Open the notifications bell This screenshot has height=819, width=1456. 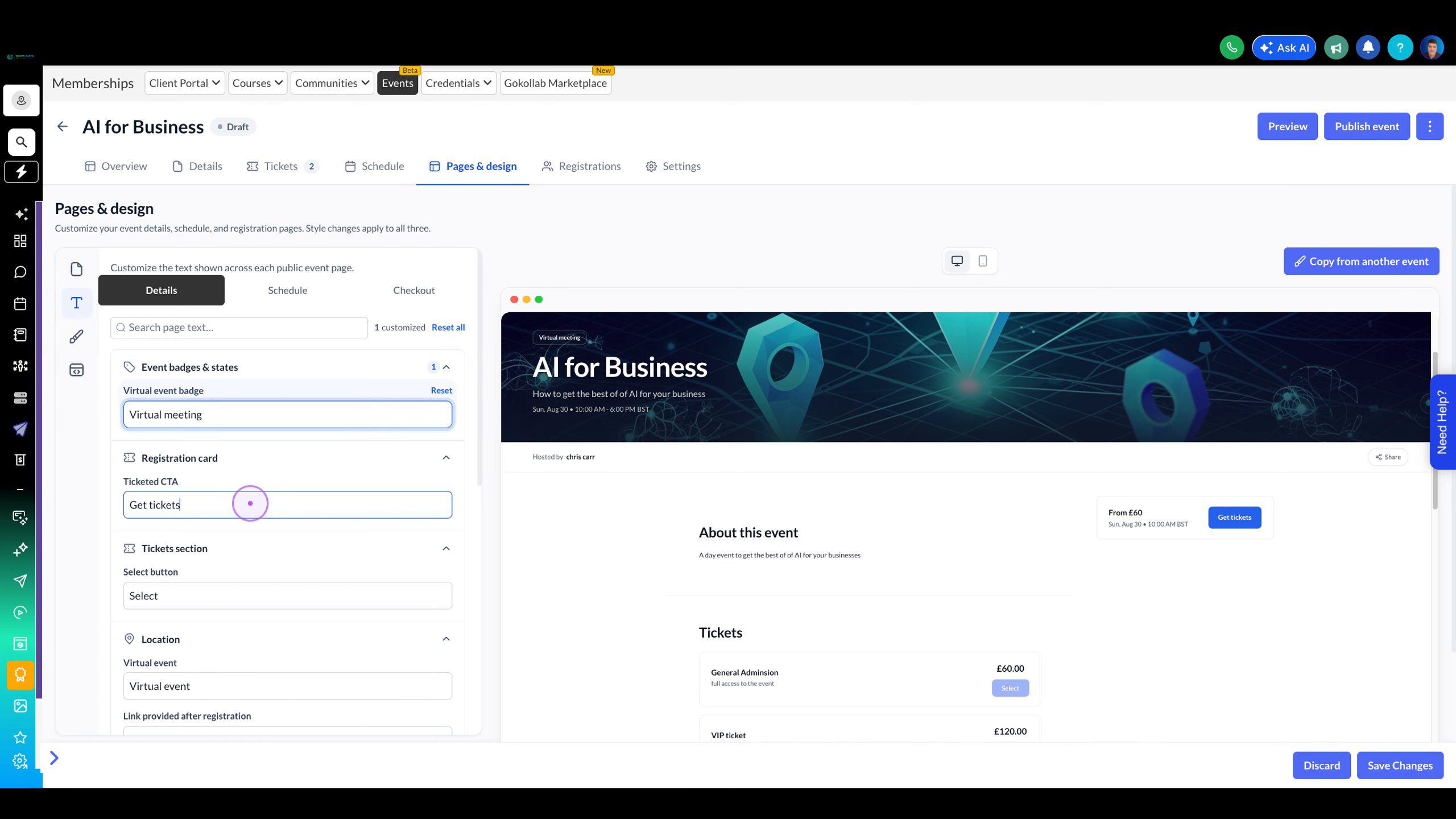[1368, 48]
